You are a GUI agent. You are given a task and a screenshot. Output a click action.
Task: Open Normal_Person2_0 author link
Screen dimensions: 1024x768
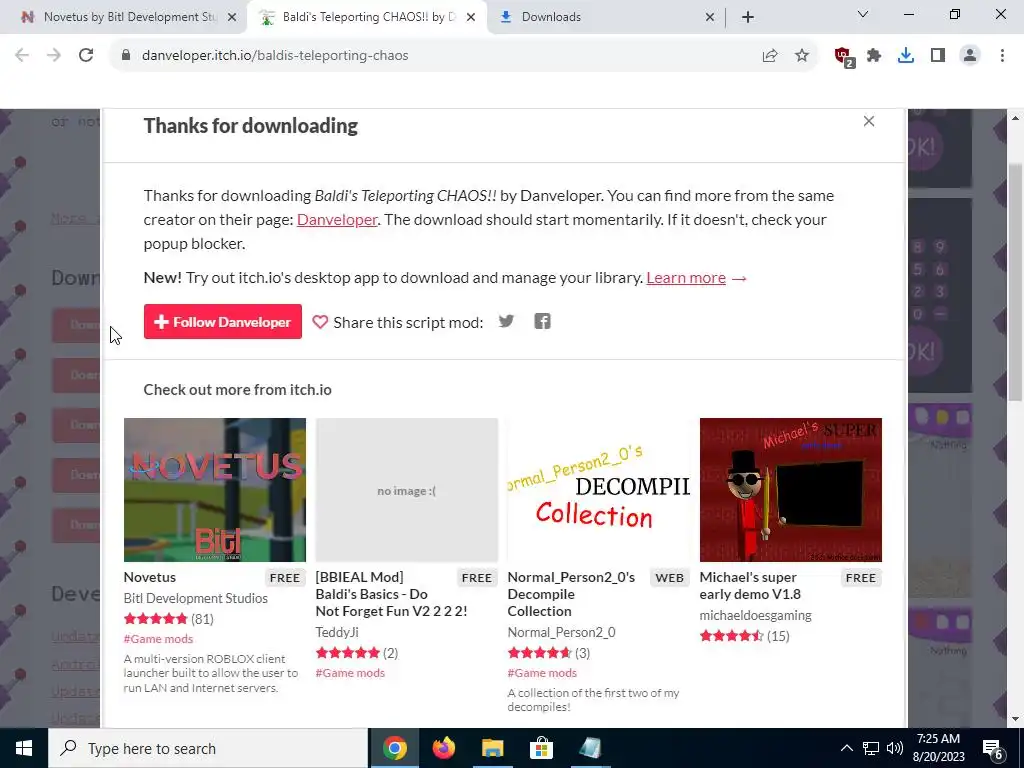click(562, 632)
